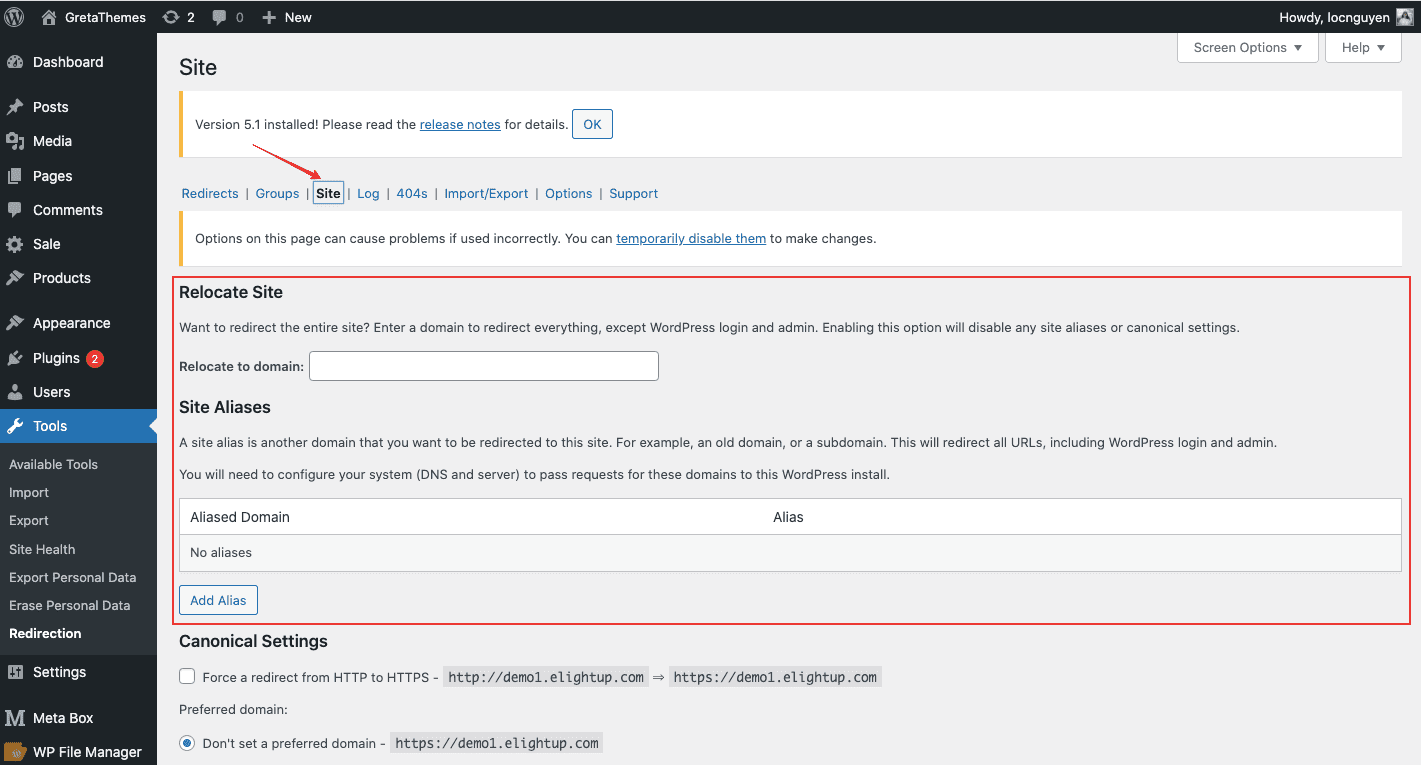Image resolution: width=1421 pixels, height=765 pixels.
Task: Open the Import/Export tab
Action: point(486,194)
